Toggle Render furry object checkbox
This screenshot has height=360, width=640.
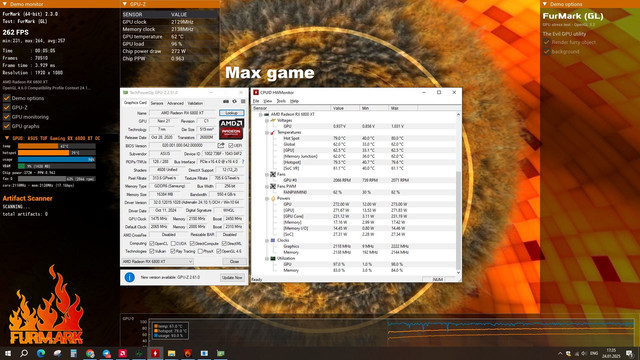[x=547, y=42]
